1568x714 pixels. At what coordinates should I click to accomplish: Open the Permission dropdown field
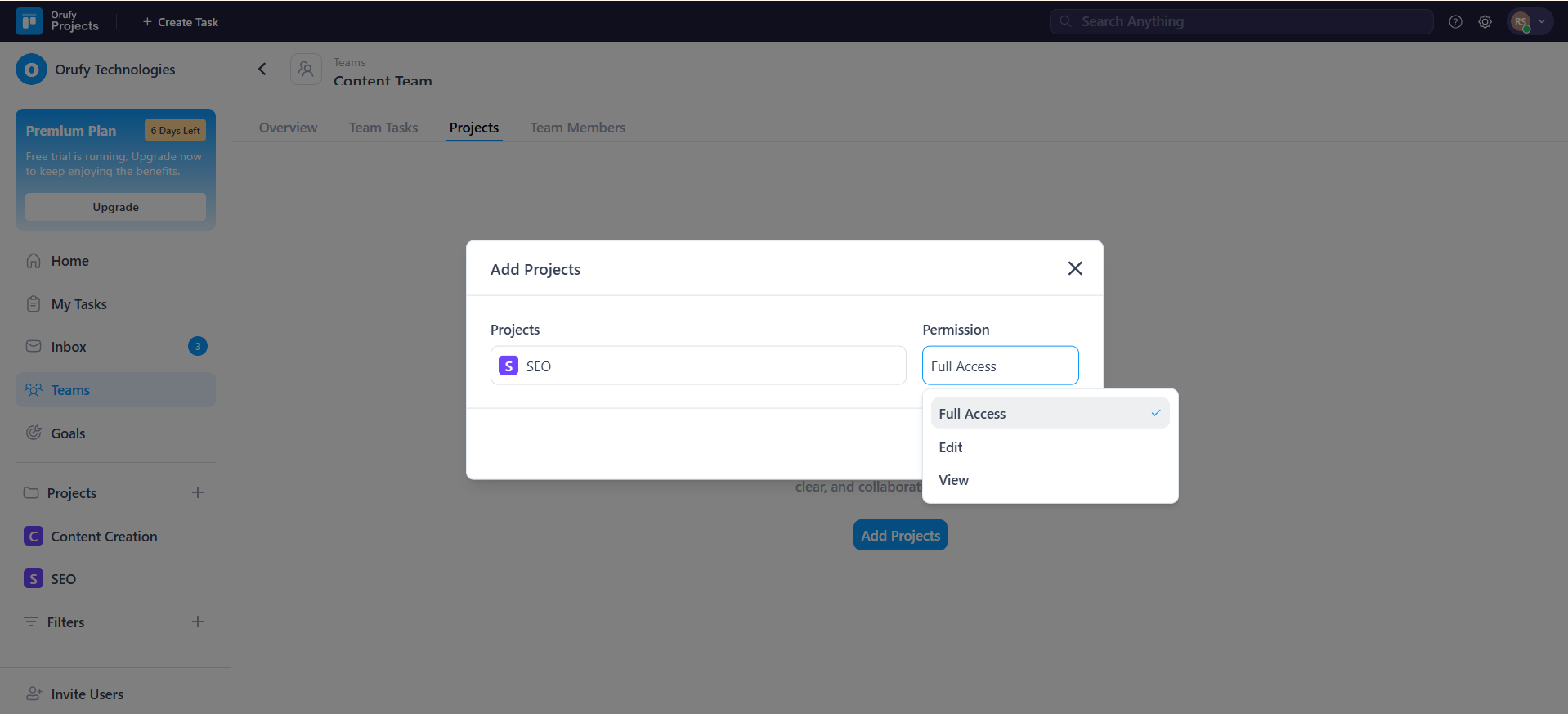1000,366
